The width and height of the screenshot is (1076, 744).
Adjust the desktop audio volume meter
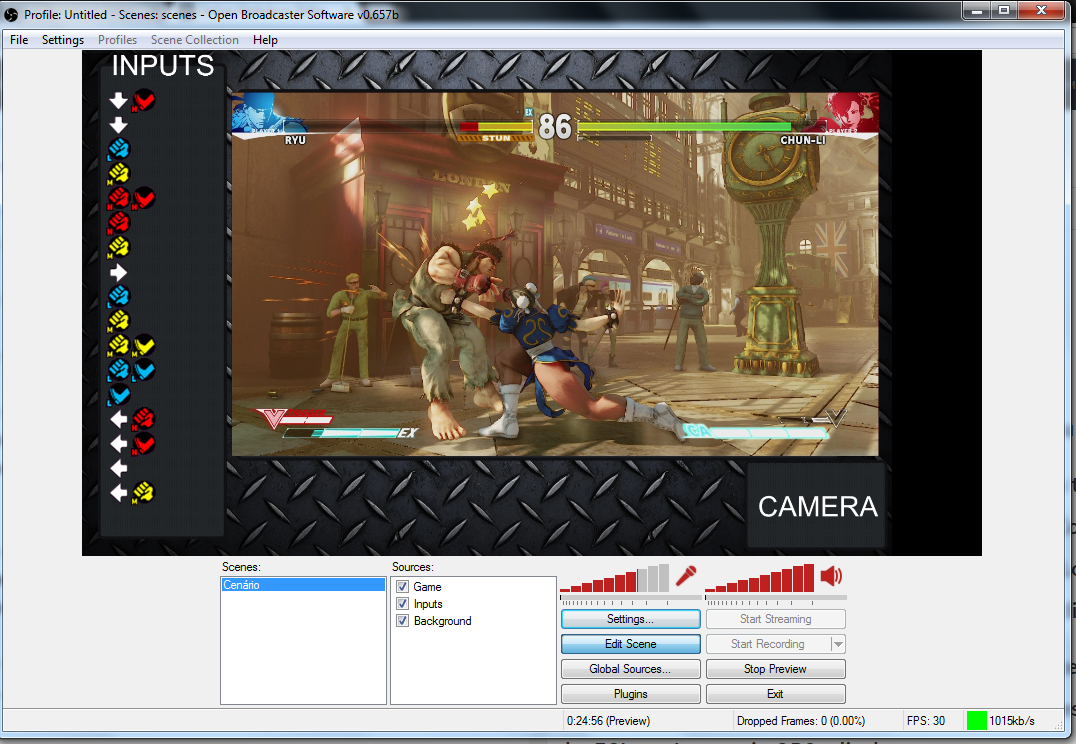point(760,578)
